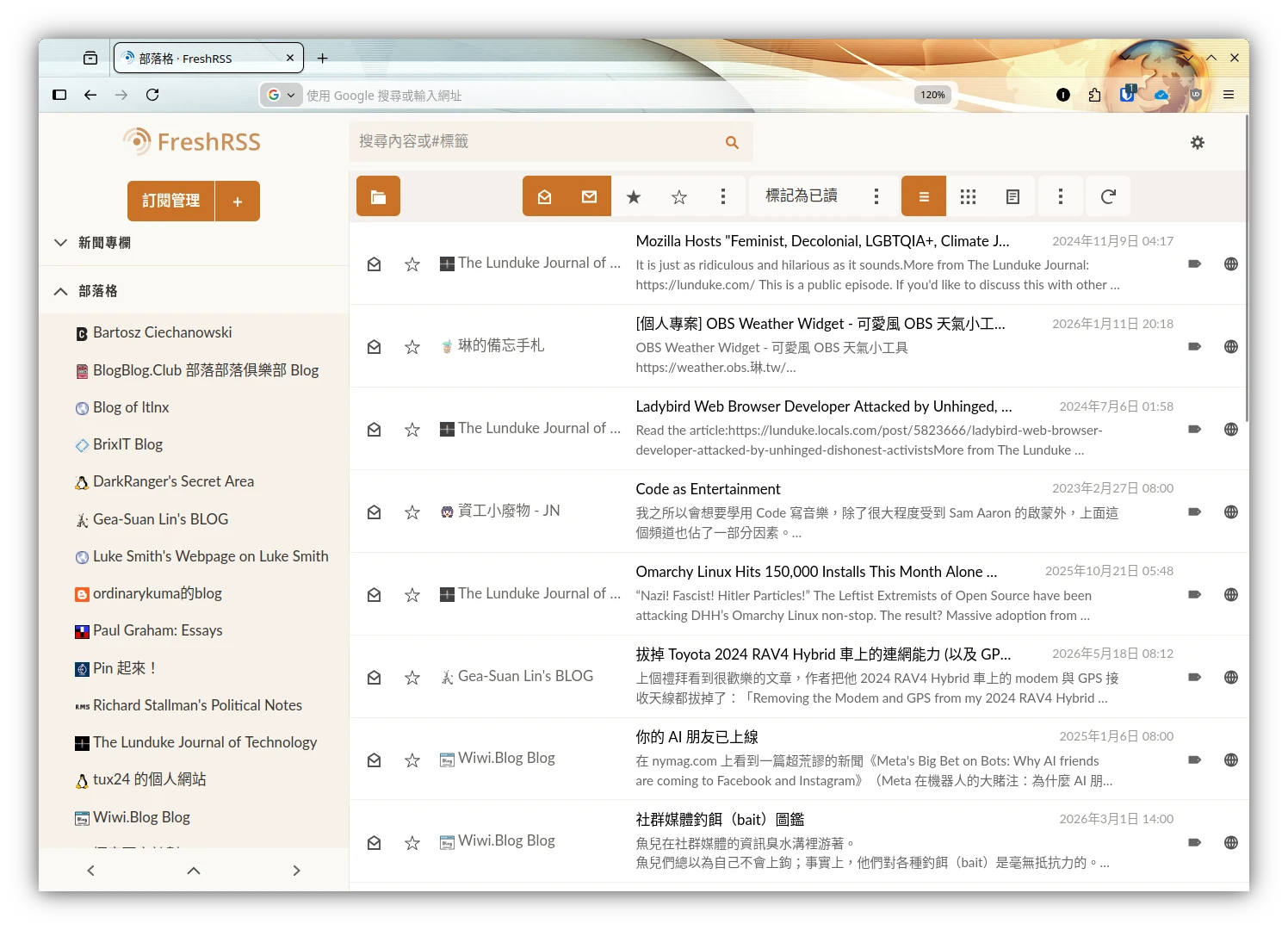This screenshot has height=930, width=1288.
Task: Switch to the grid (global) view icon
Action: [x=968, y=197]
